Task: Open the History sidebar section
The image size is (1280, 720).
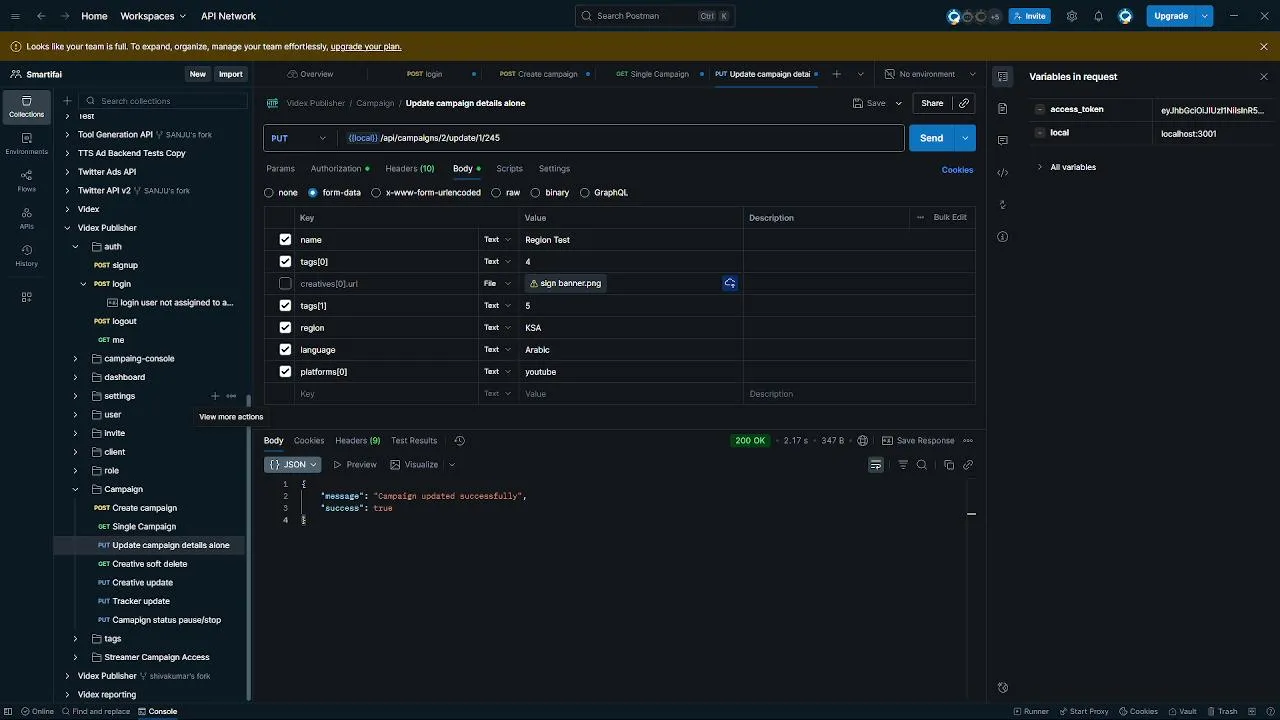Action: coord(26,255)
